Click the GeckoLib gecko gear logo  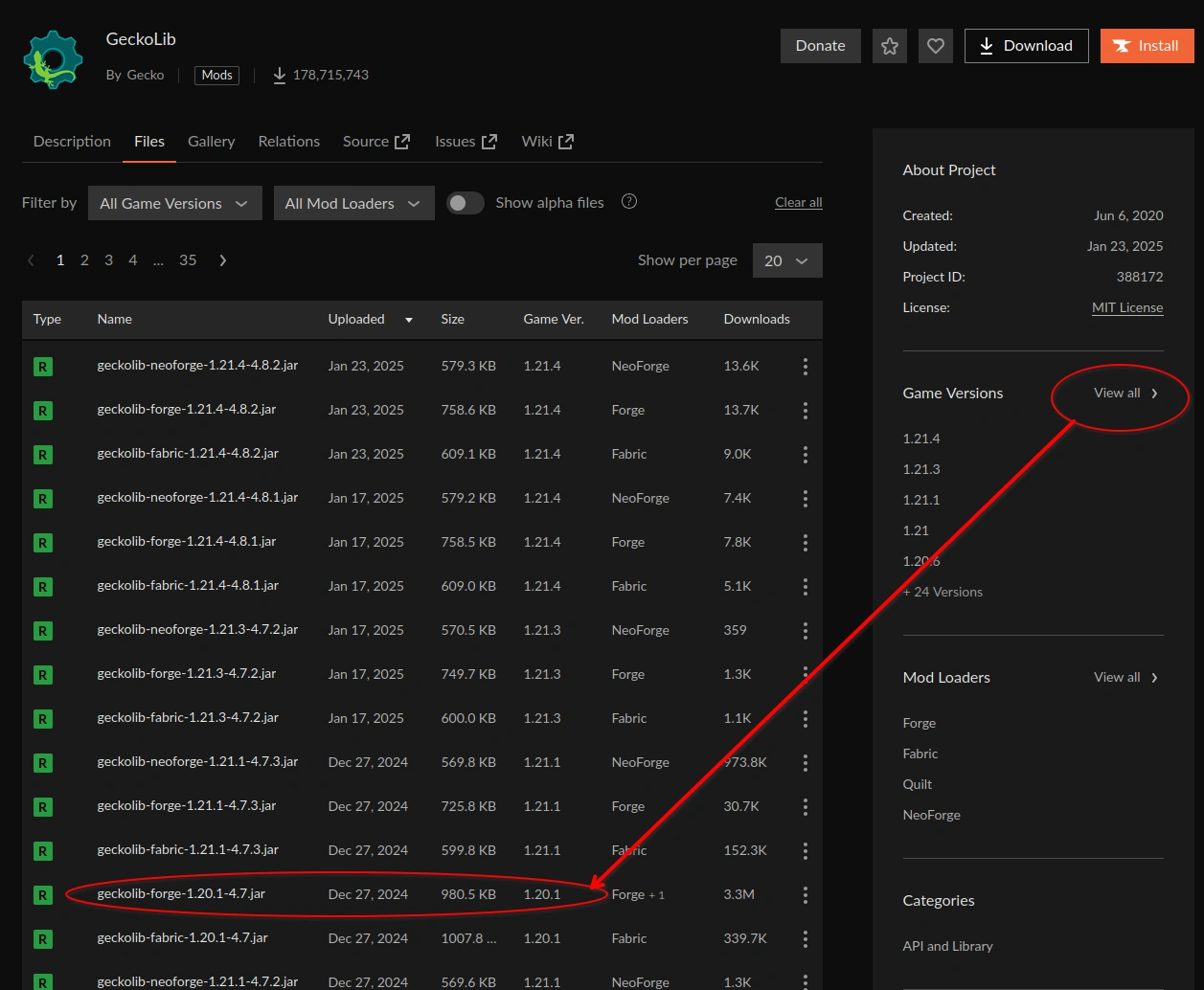coord(53,59)
